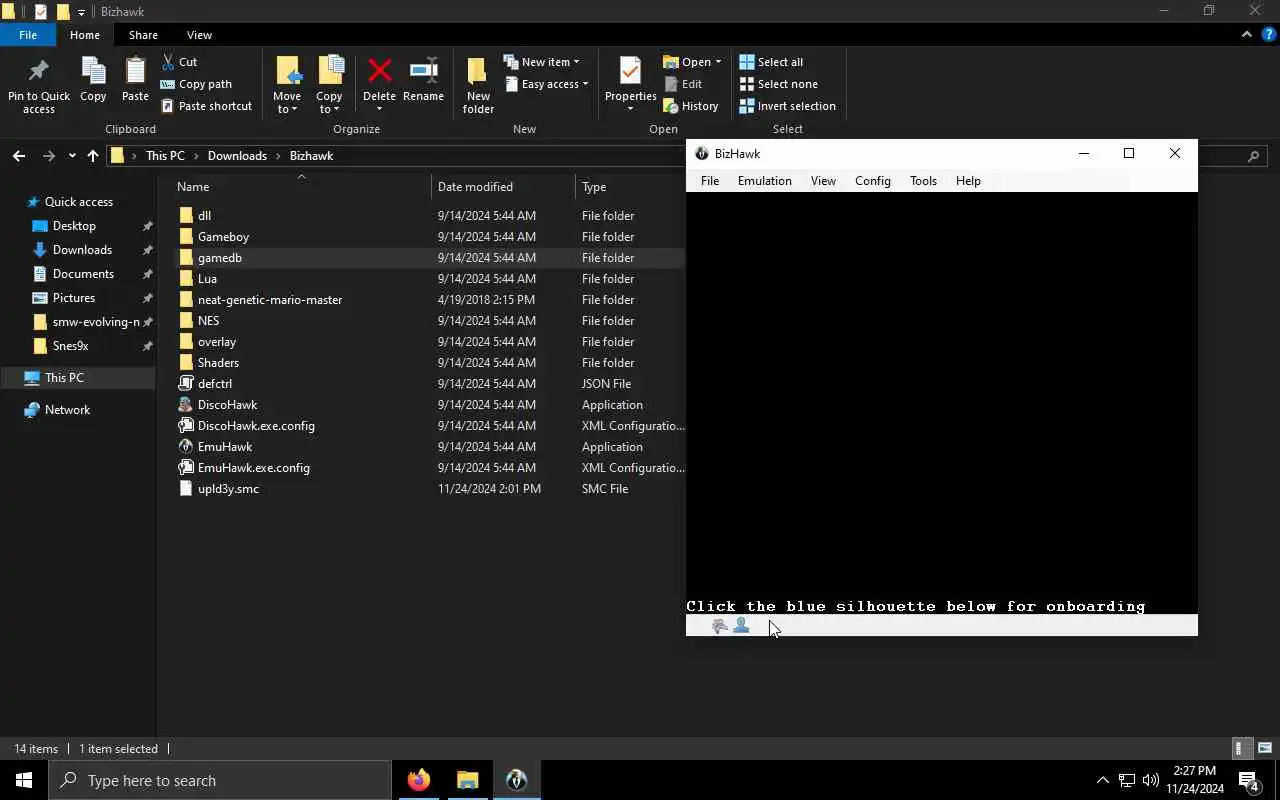Click This PC in the address breadcrumb

(x=165, y=156)
